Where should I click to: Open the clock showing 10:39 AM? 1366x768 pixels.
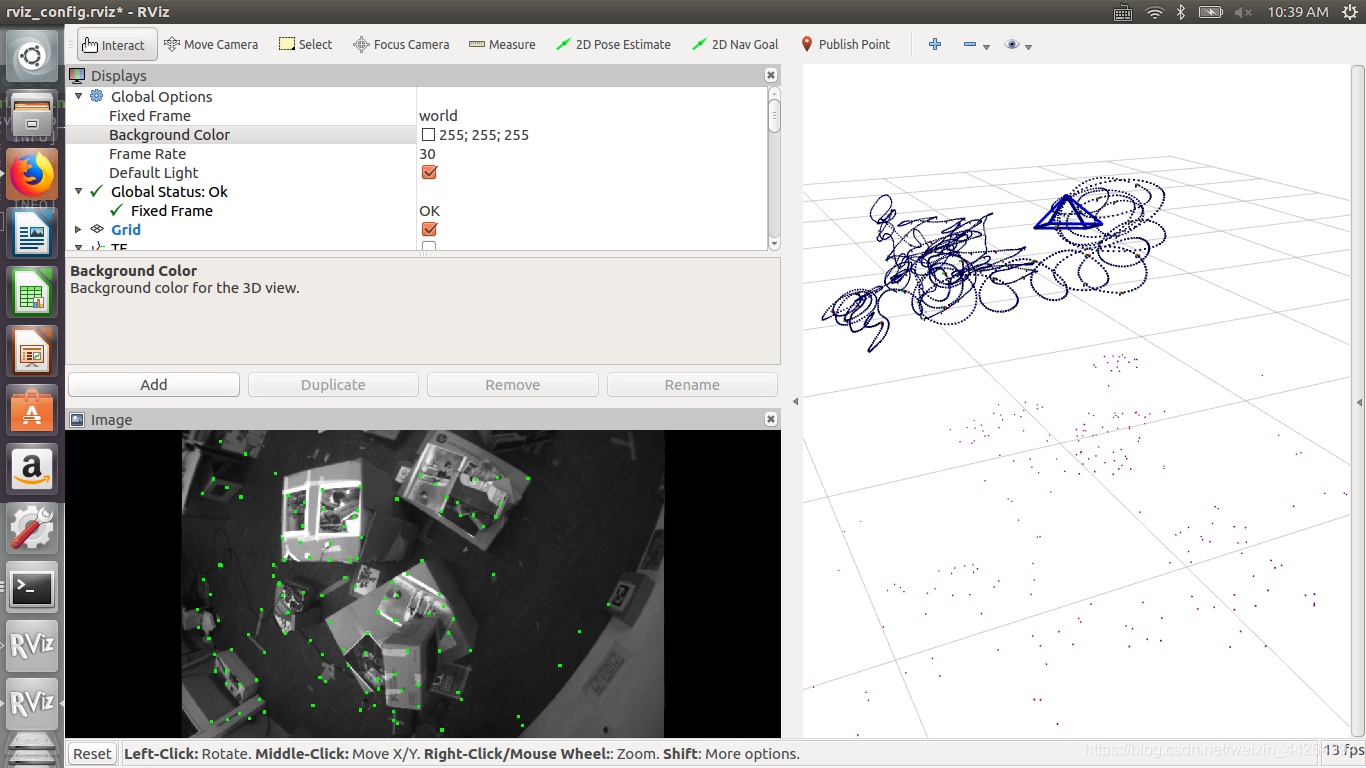pos(1297,12)
